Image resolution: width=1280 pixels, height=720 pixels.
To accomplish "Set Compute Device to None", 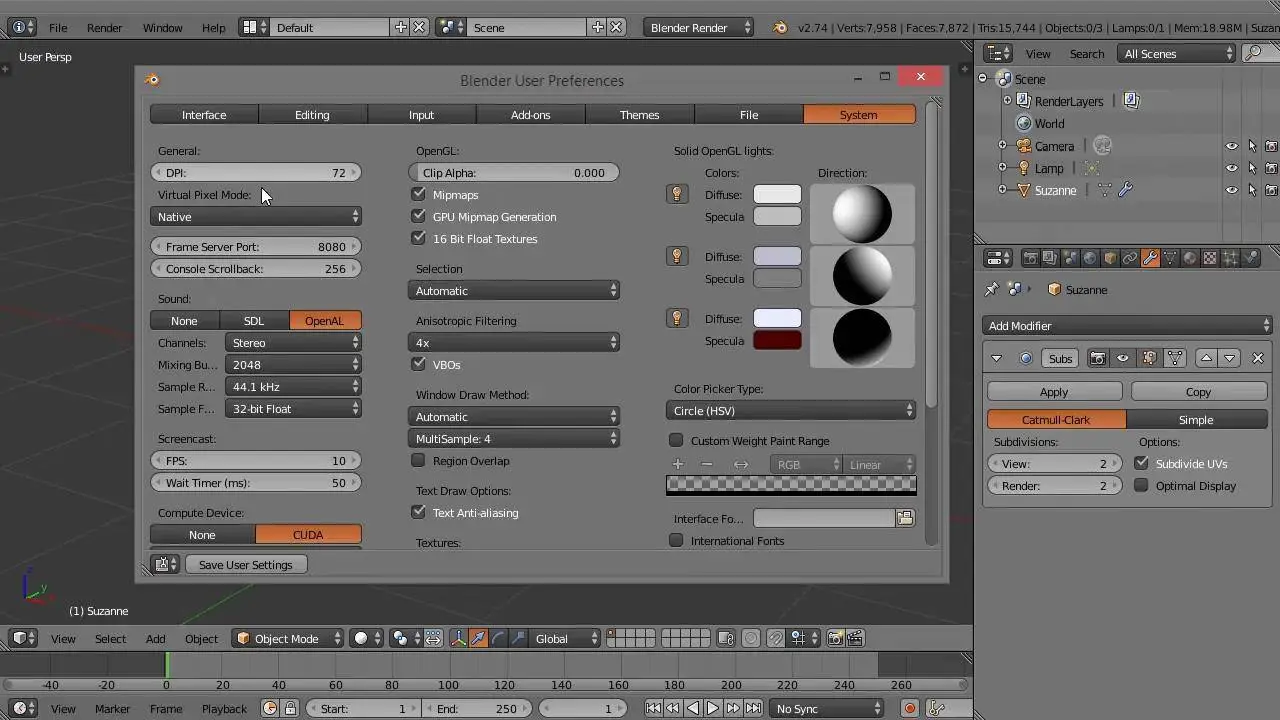I will [x=202, y=535].
